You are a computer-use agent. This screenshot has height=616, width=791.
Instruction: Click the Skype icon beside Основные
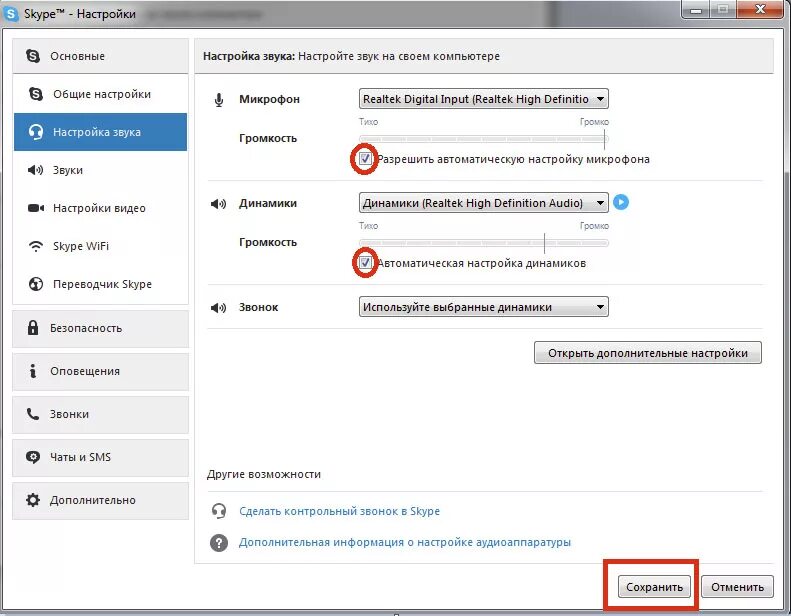33,56
